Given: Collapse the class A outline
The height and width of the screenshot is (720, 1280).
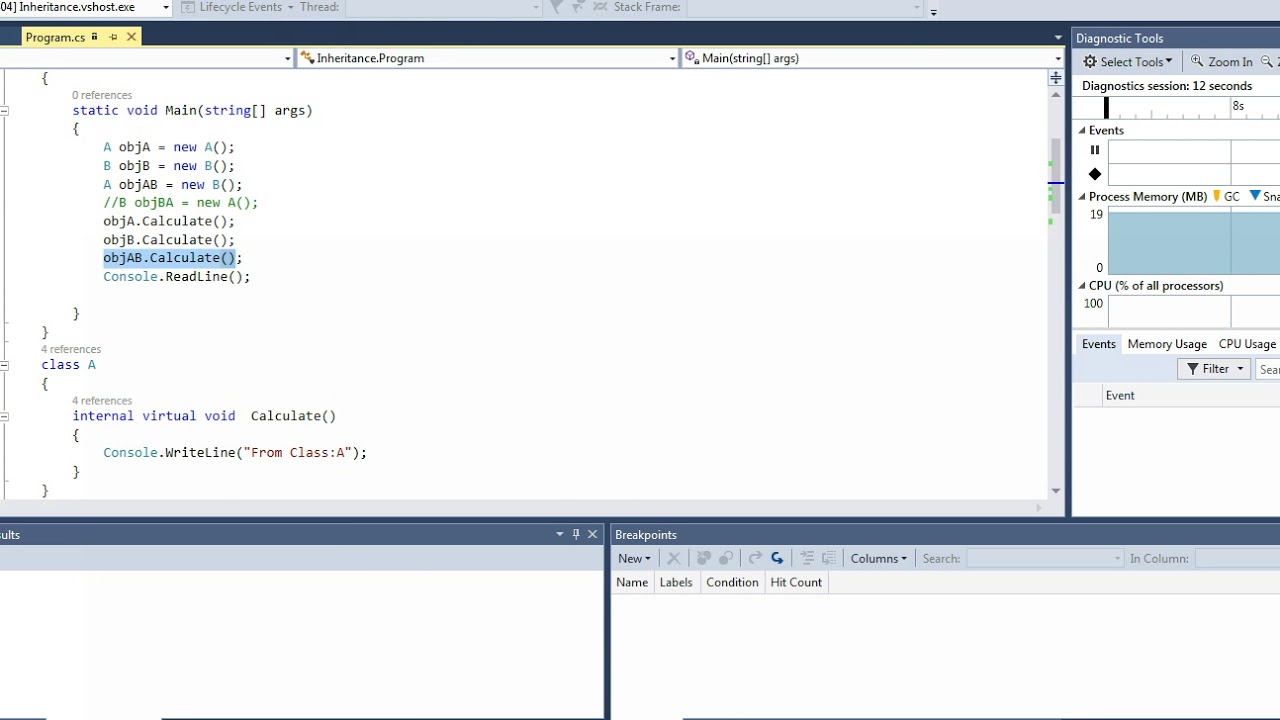Looking at the screenshot, I should (x=4, y=365).
